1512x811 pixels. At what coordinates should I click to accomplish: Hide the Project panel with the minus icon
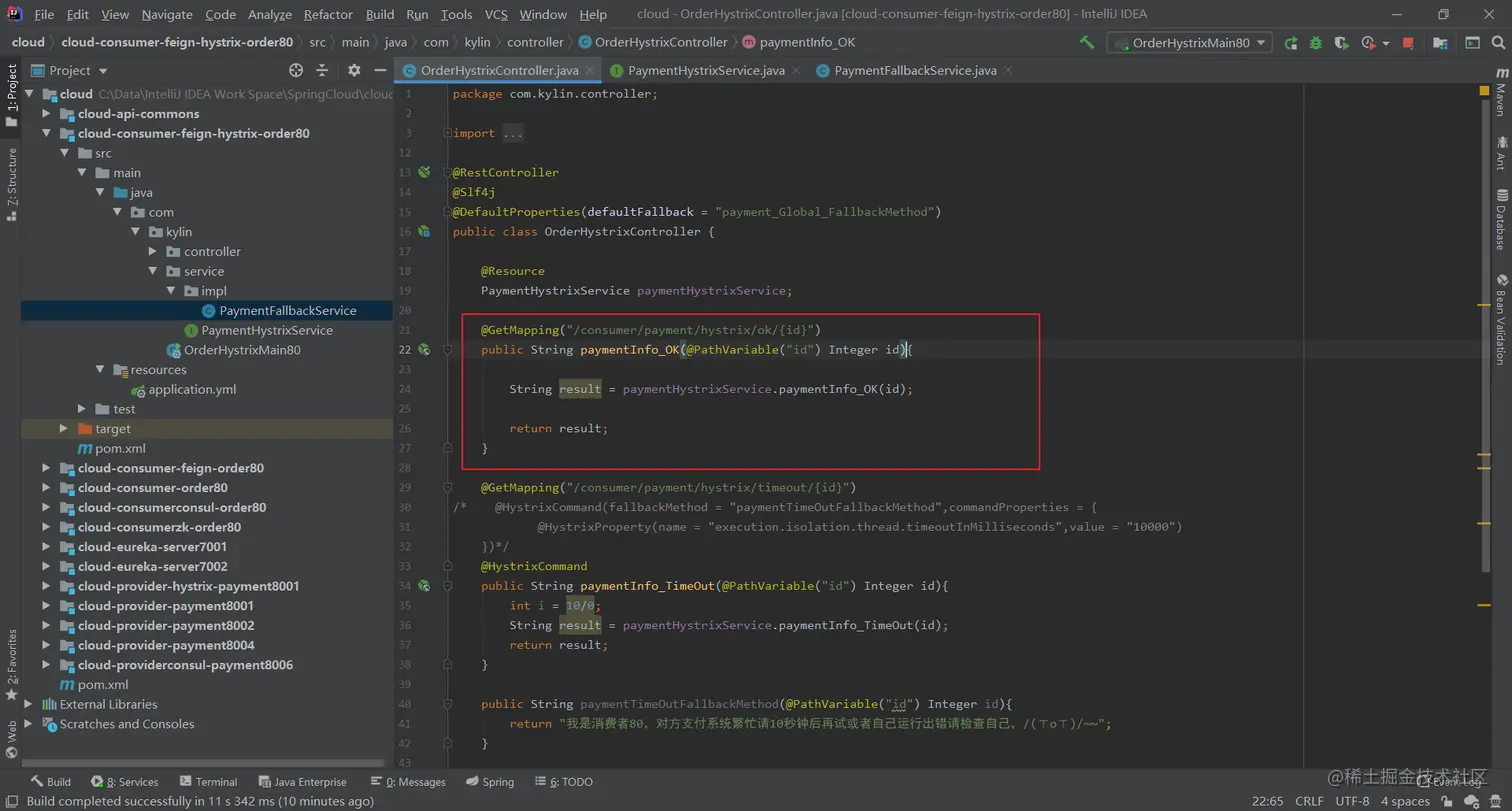tap(380, 70)
